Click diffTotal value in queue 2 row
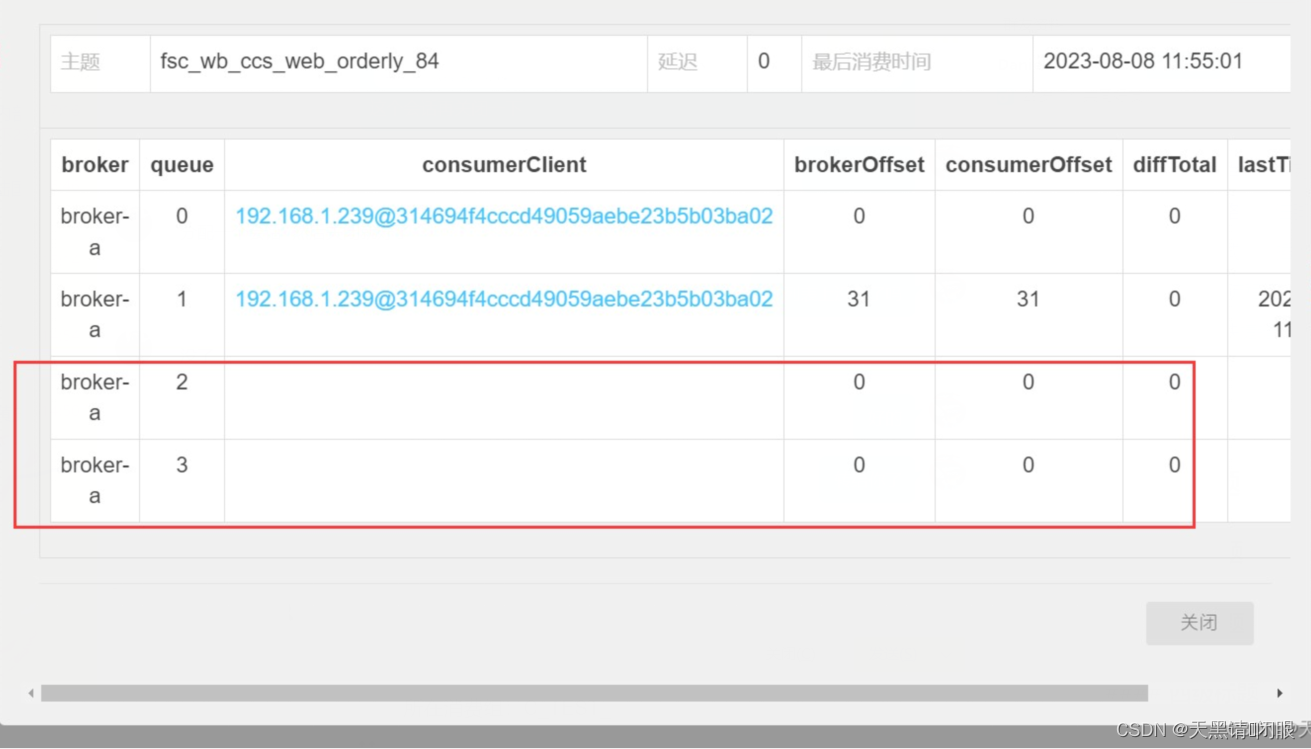Screen dimensions: 1311x749 coord(1175,382)
